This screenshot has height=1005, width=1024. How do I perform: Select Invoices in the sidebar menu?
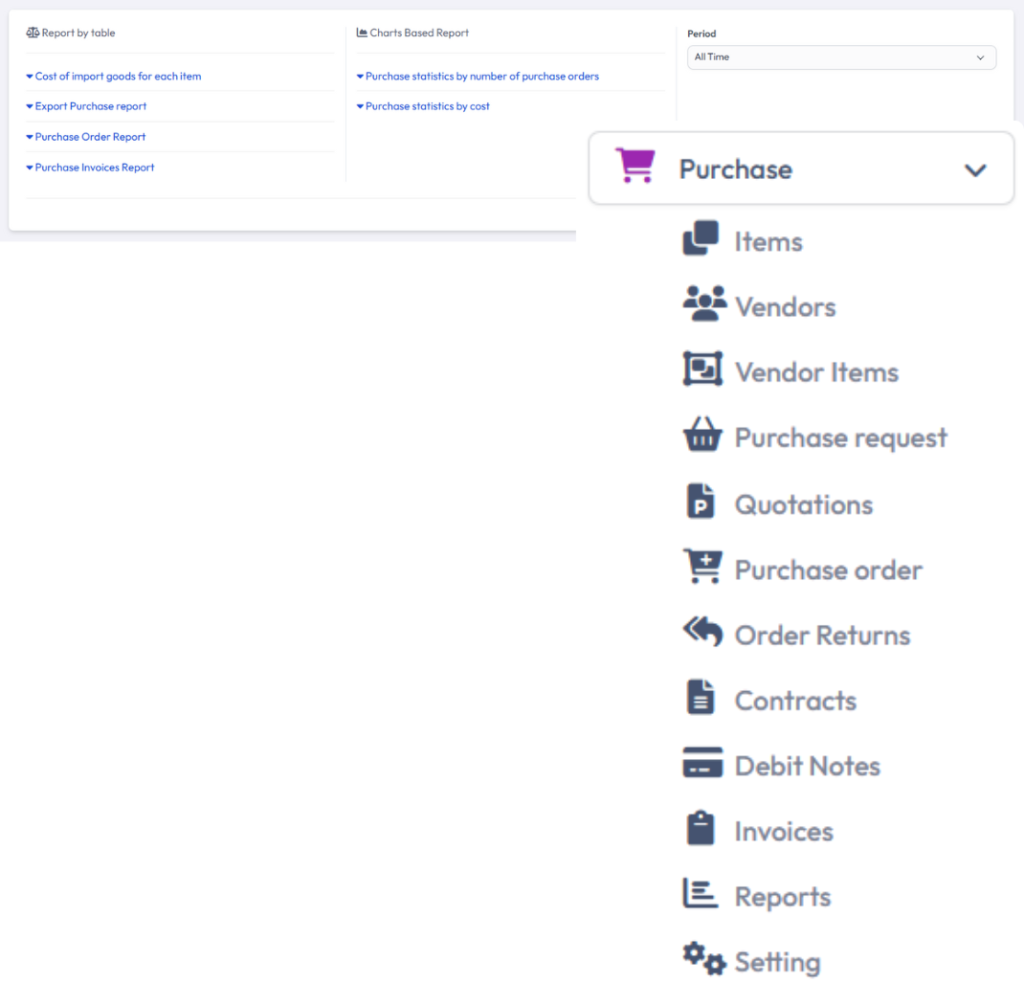(x=783, y=831)
